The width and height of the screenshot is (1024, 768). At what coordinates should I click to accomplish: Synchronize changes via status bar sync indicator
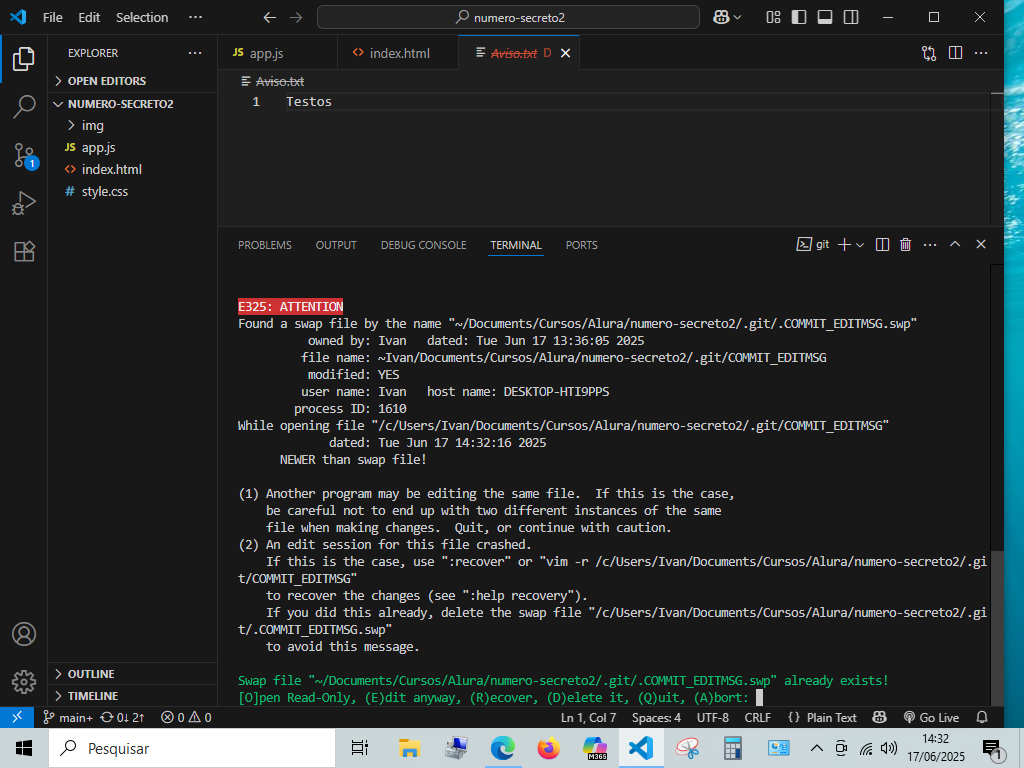(x=122, y=717)
